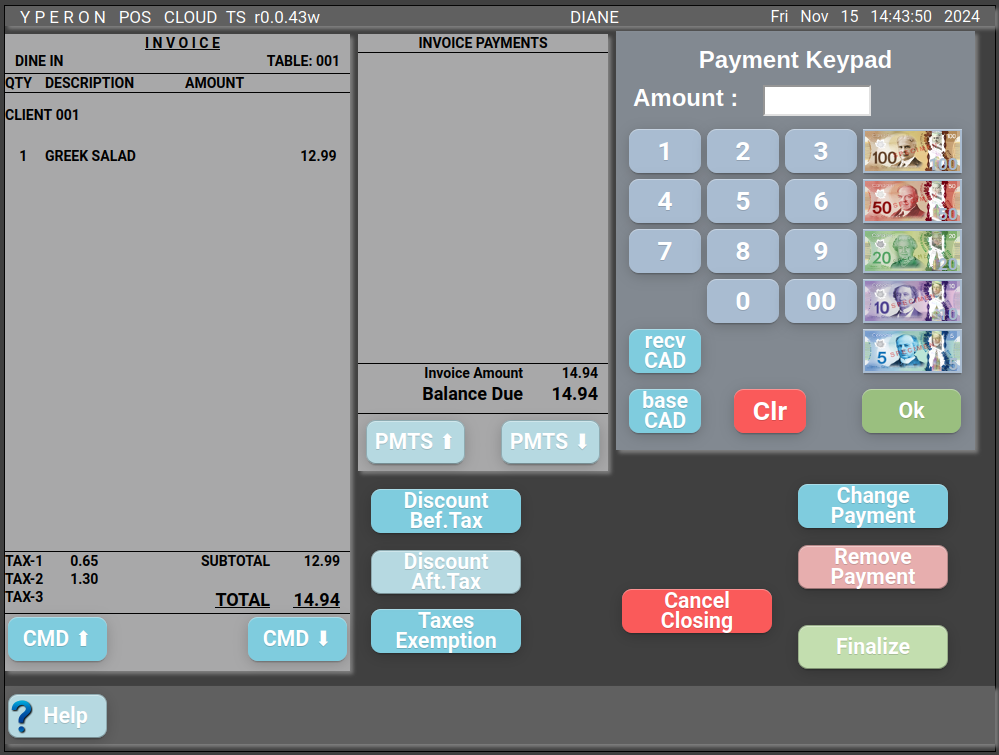Open the Taxes Exemption option

coord(446,631)
